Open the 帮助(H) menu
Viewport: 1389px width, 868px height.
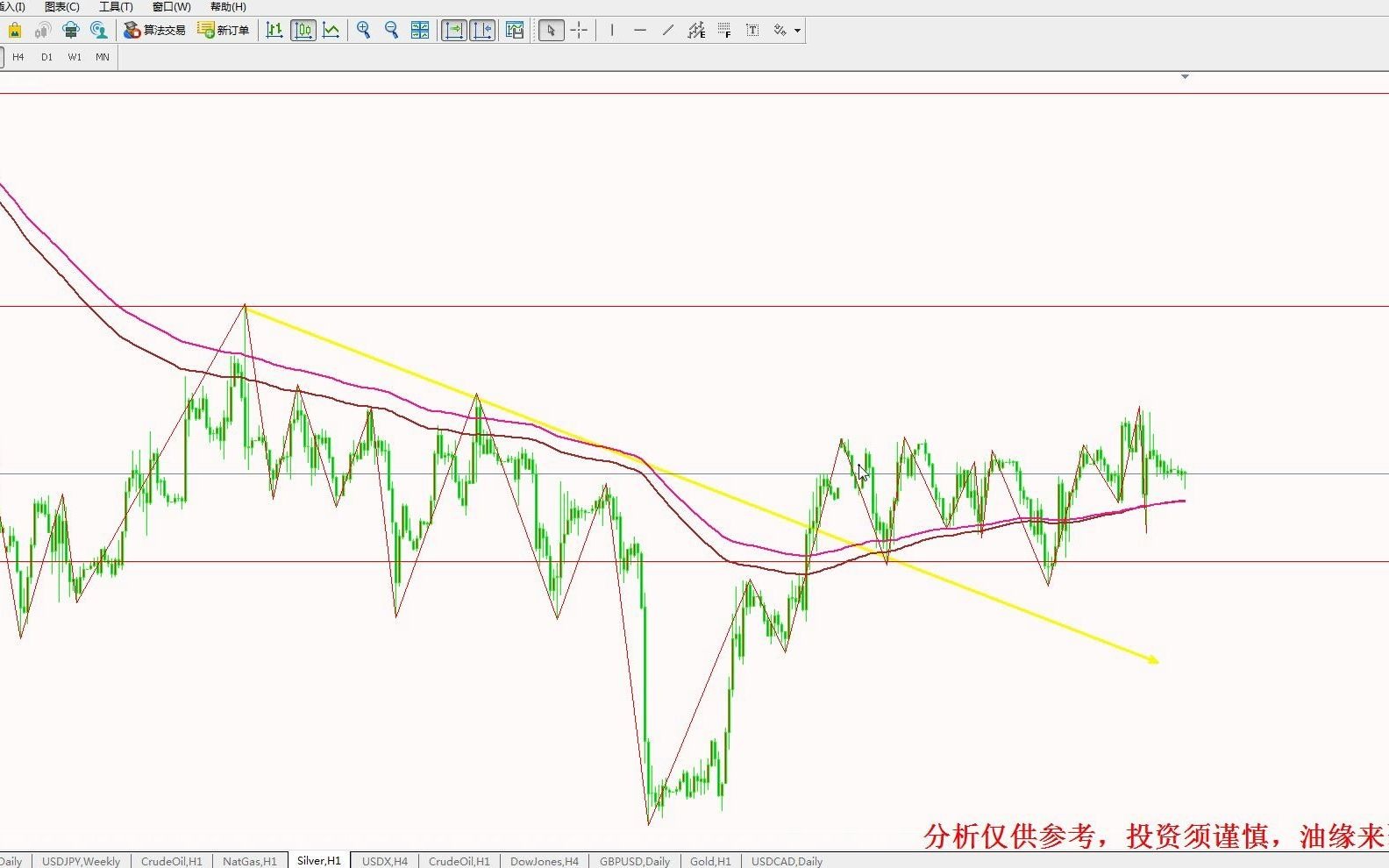[x=228, y=7]
